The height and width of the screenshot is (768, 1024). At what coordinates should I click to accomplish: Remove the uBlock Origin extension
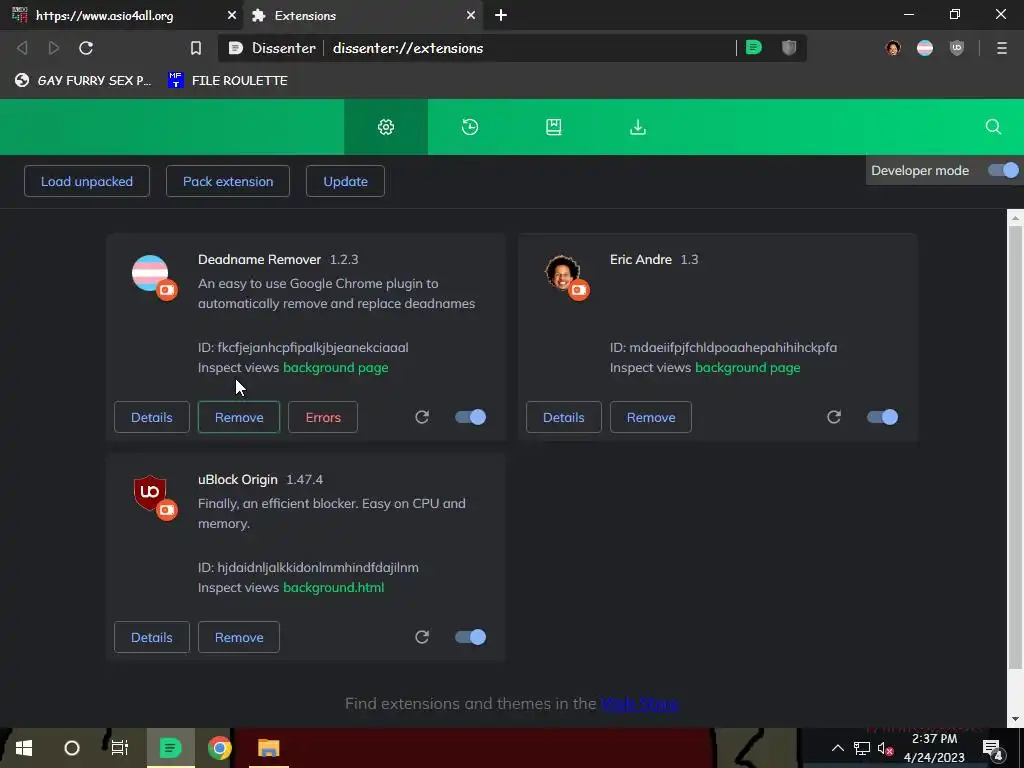coord(239,637)
